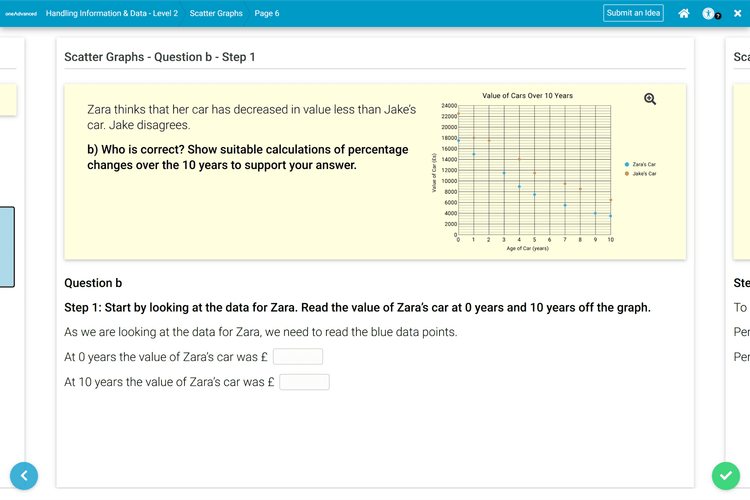This screenshot has height=500, width=750.
Task: Click the 10 years value input box
Action: click(x=305, y=382)
